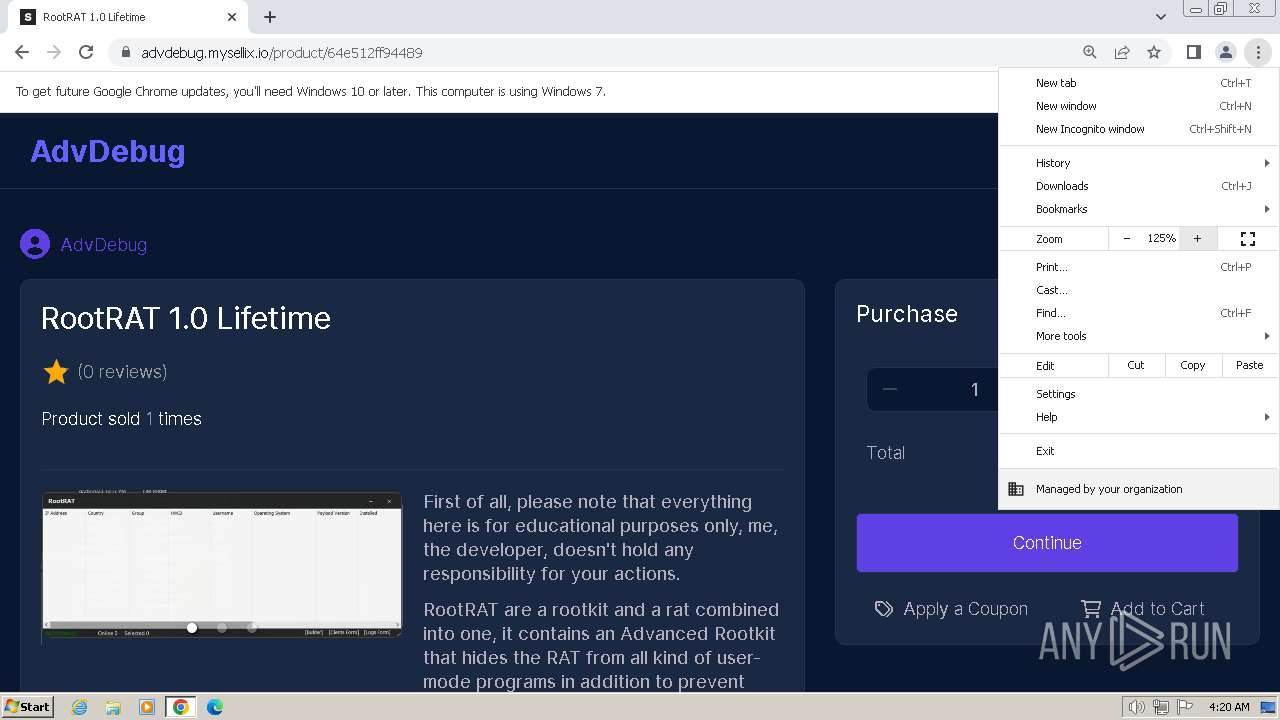Click the (0 reviews) text
The height and width of the screenshot is (720, 1280).
122,372
